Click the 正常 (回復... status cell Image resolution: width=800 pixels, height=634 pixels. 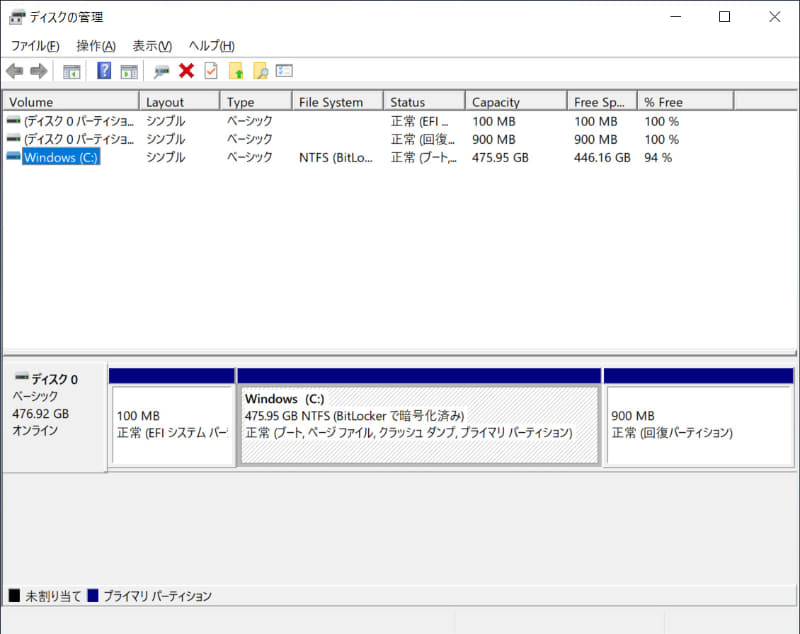[422, 139]
